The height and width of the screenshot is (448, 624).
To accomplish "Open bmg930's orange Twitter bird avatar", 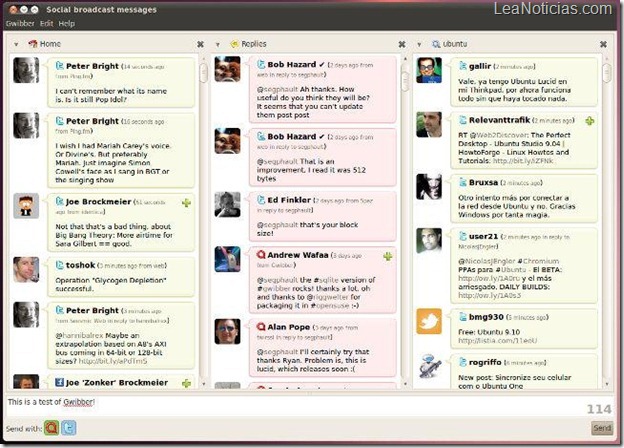I will pos(429,321).
